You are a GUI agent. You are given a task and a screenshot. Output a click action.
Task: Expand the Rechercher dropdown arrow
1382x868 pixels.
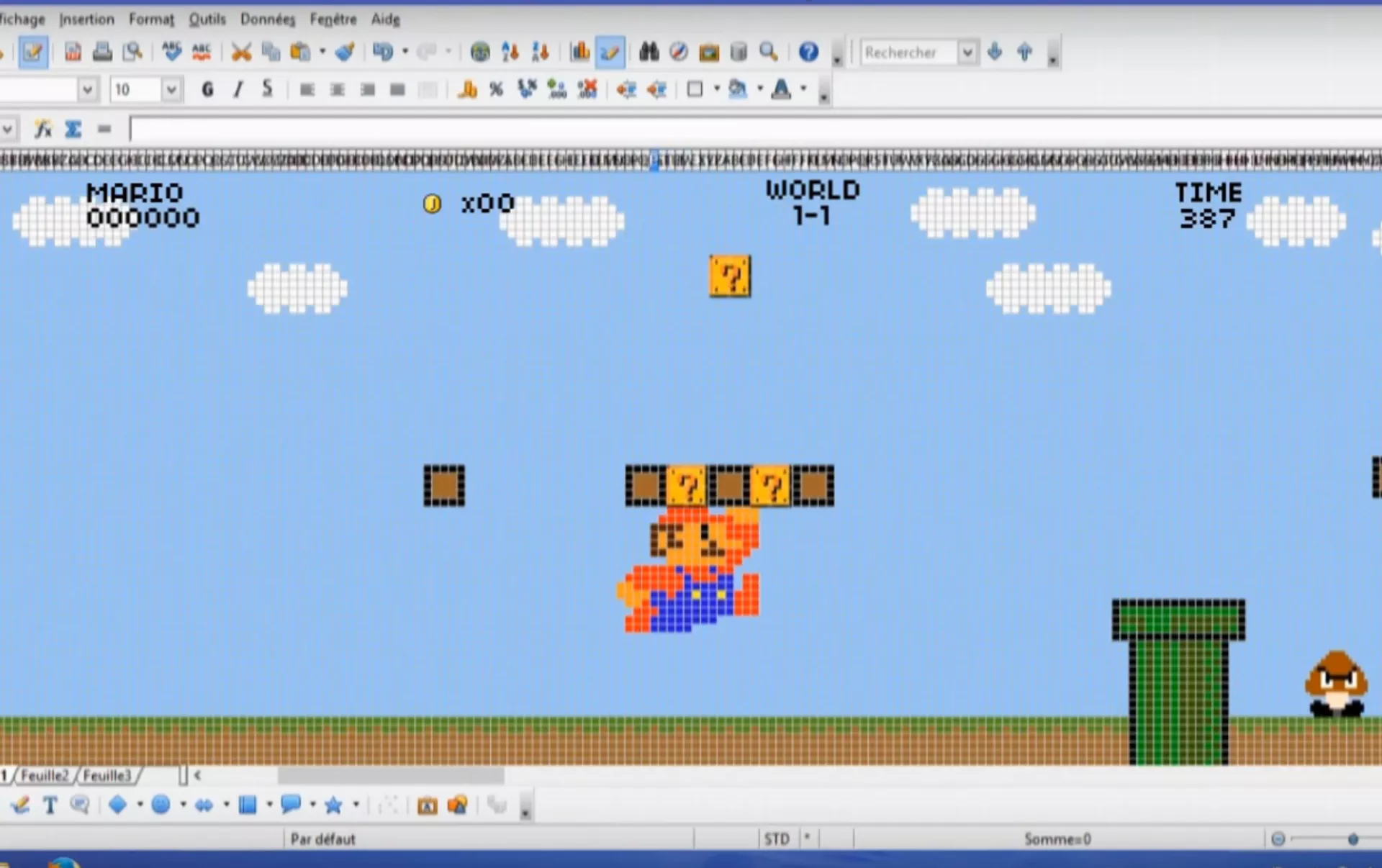pos(968,53)
